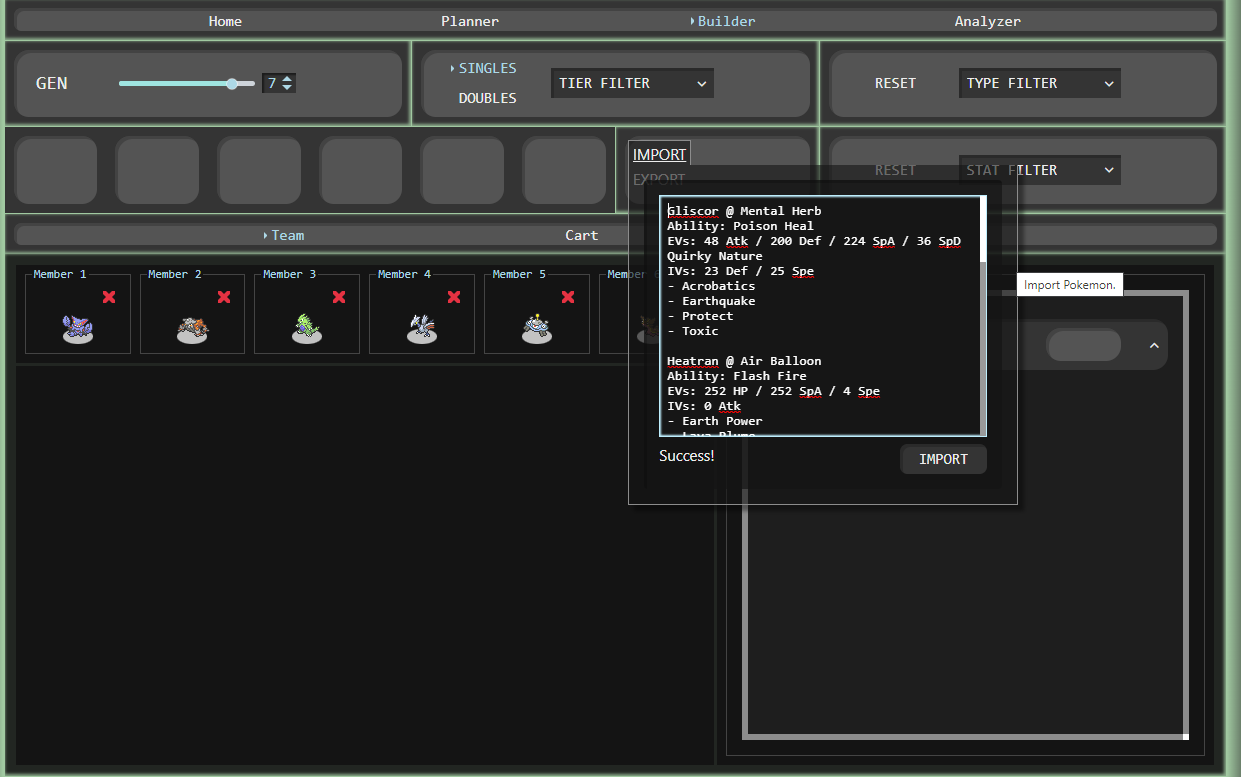Viewport: 1241px width, 777px height.
Task: Click the first empty team slot
Action: (56, 170)
